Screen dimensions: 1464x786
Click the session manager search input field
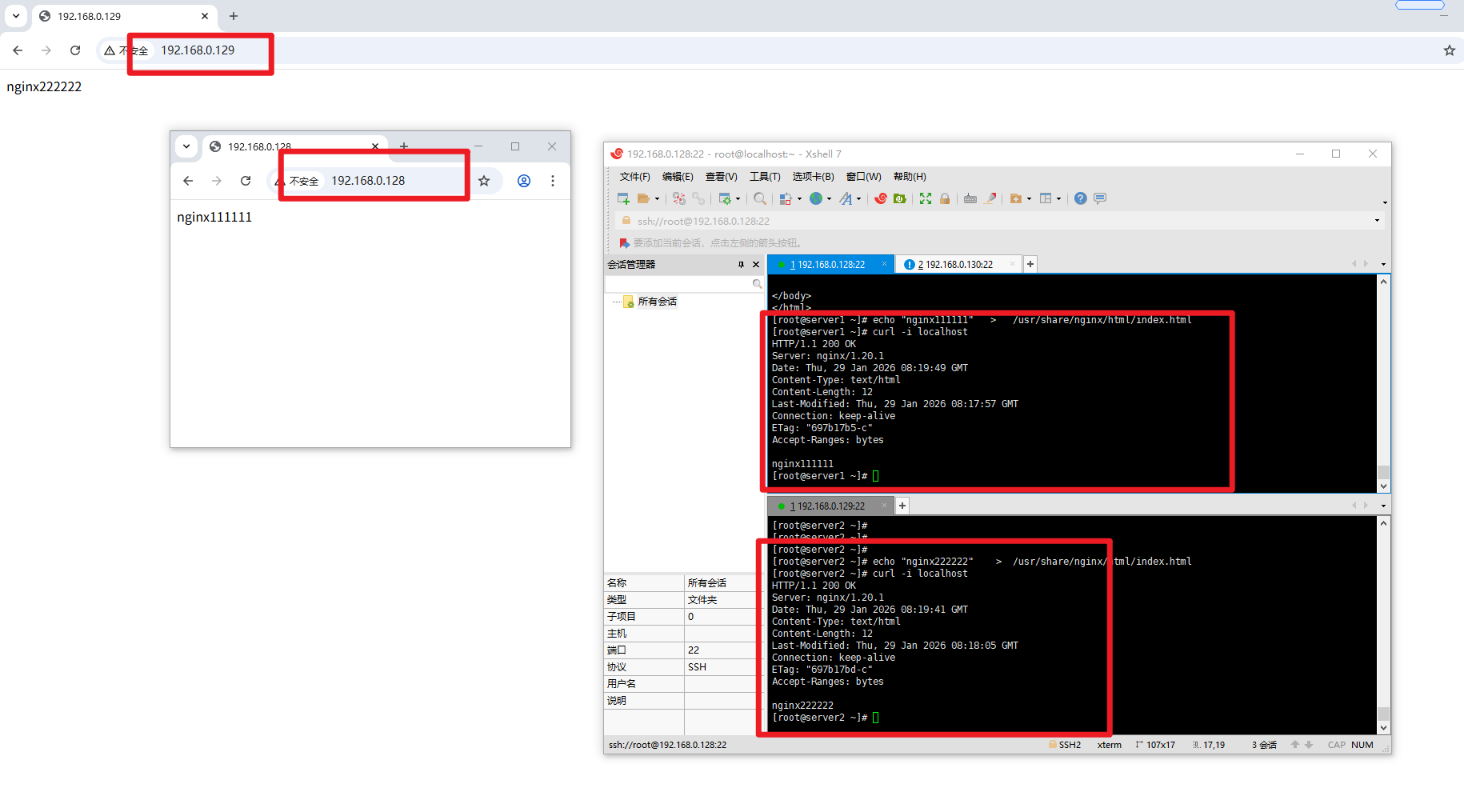point(678,285)
